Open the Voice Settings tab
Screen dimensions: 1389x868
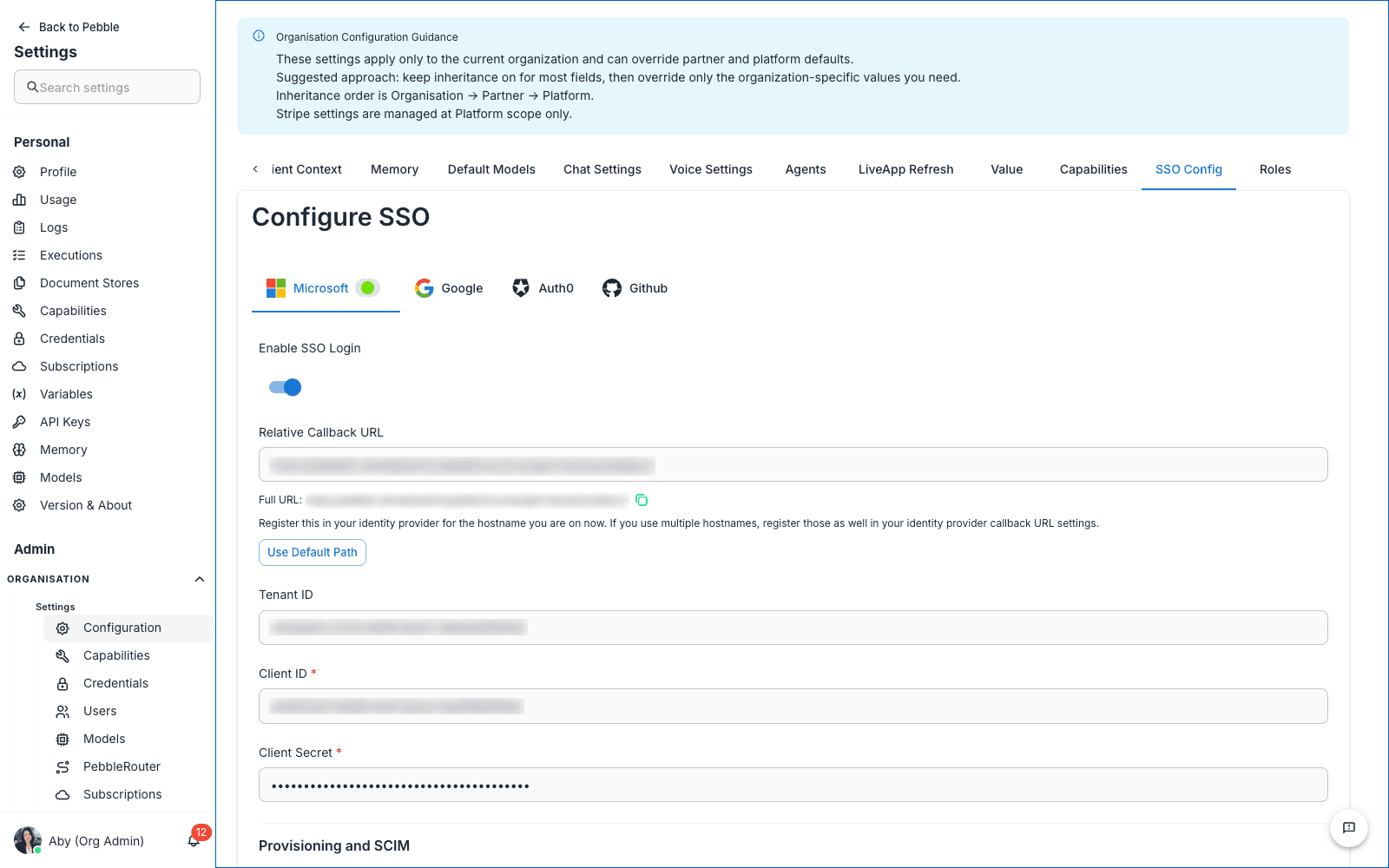pyautogui.click(x=710, y=169)
